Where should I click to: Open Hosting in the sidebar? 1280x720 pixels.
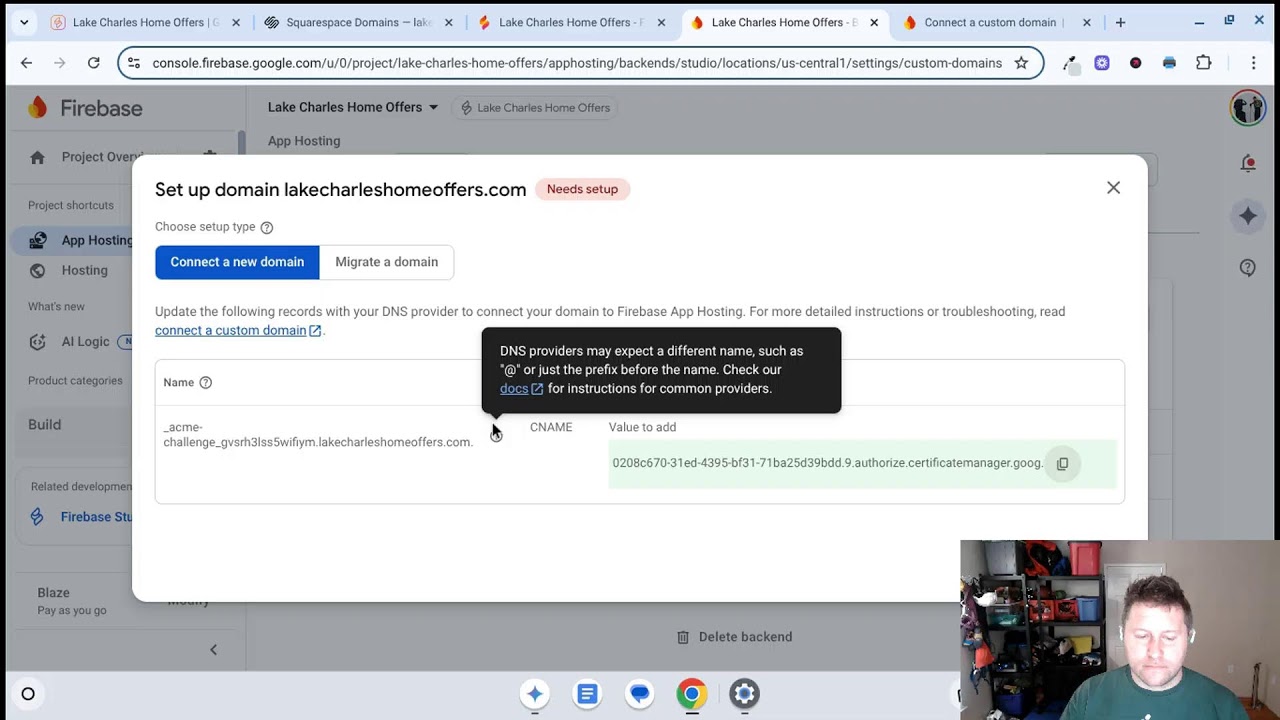pyautogui.click(x=84, y=270)
